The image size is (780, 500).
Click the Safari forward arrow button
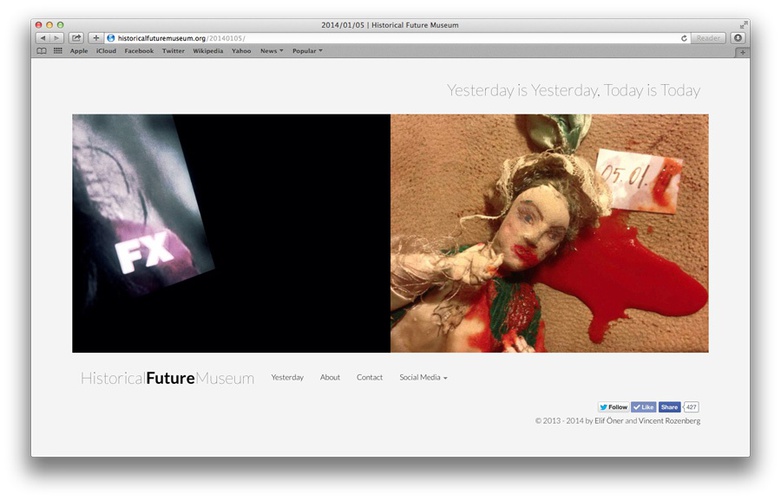(x=56, y=38)
